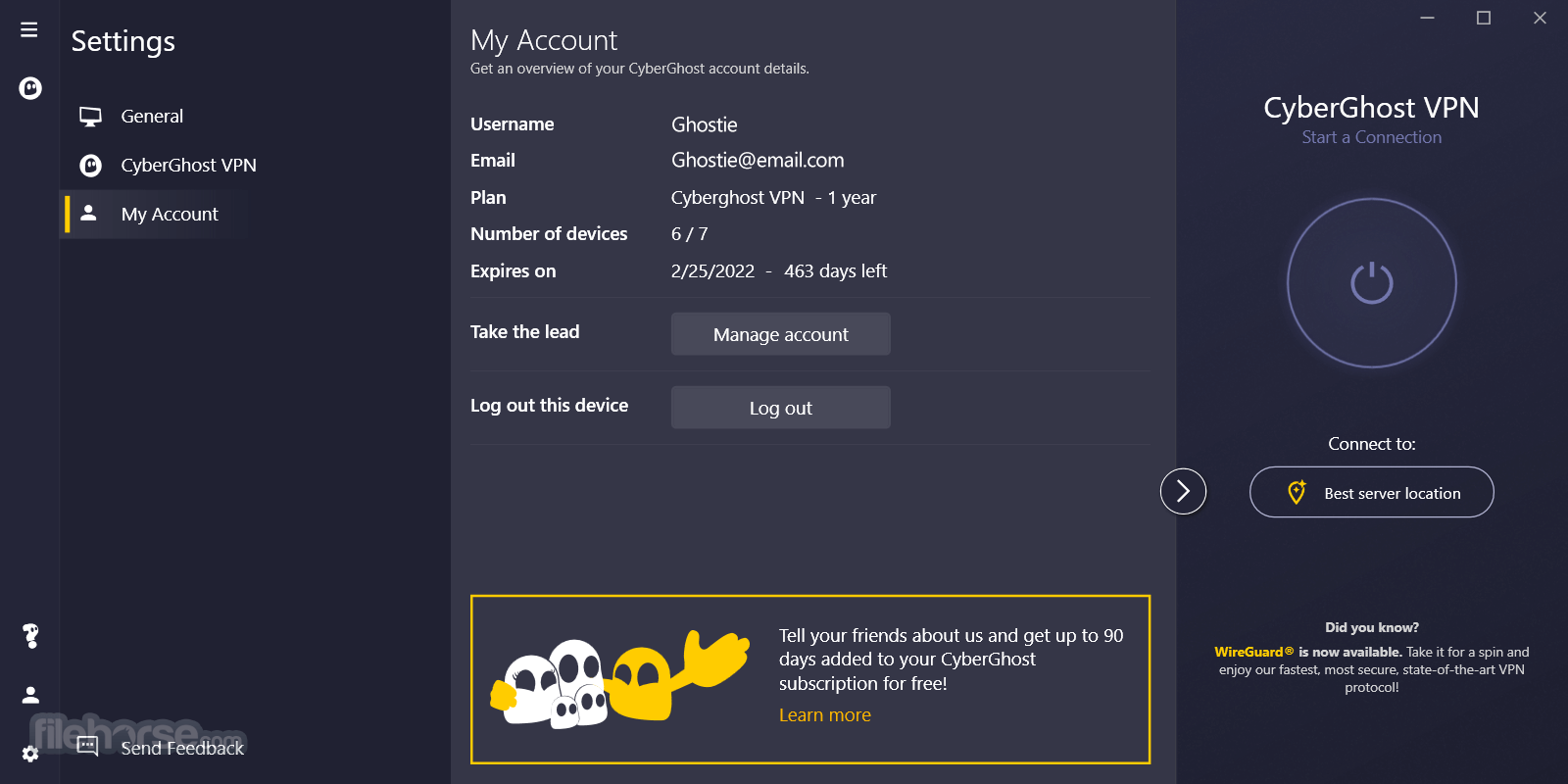Open the Learn more referral link
Screen dimensions: 1568x784
[825, 715]
